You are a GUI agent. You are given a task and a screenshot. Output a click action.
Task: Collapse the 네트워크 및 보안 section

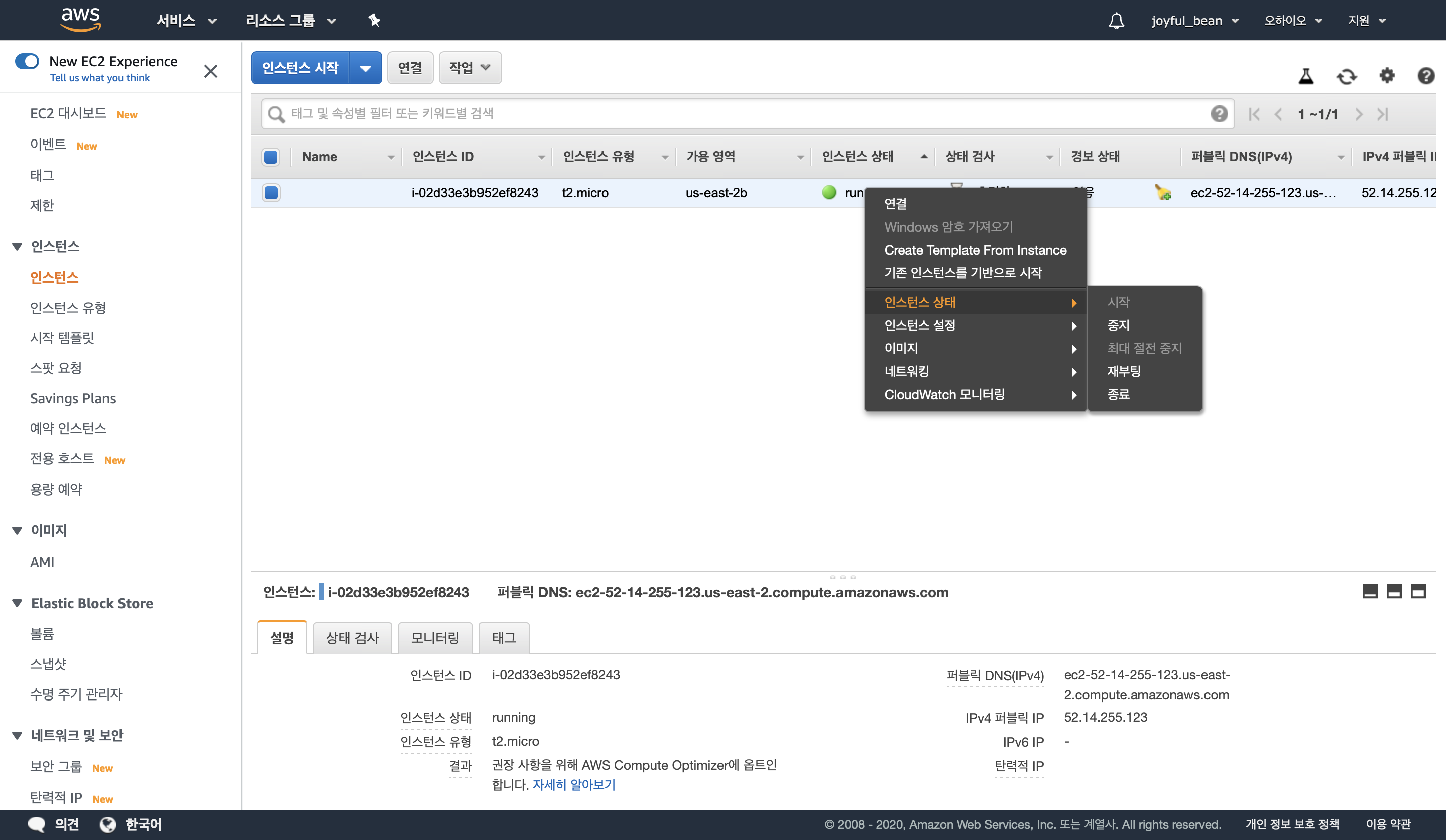tap(17, 735)
